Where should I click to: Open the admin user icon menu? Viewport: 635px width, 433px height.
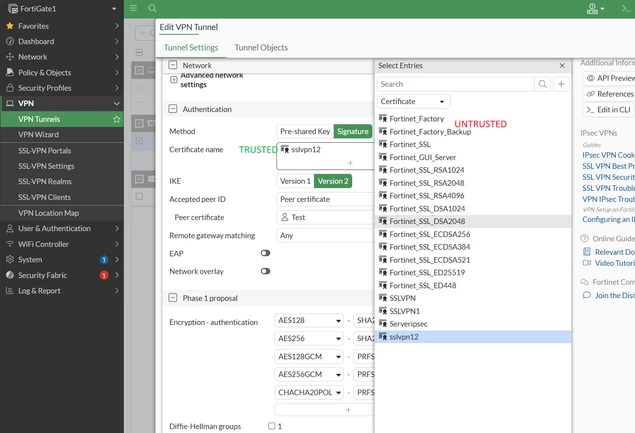point(595,9)
